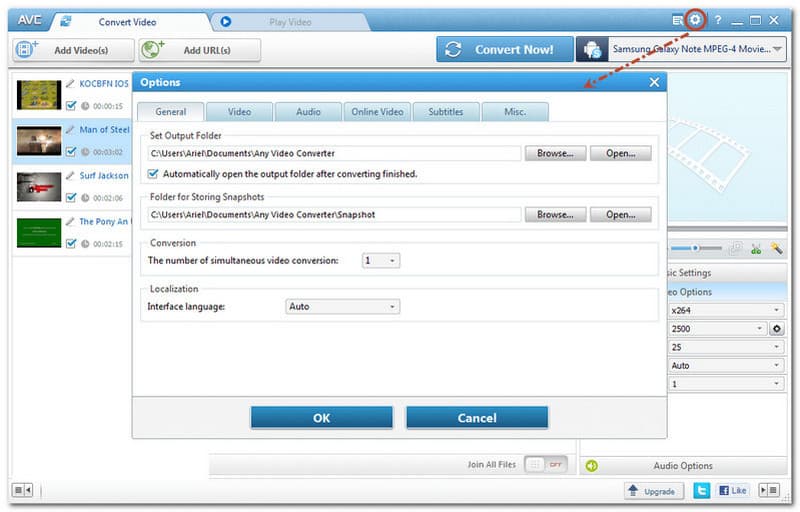Open the snapshots folder location
The image size is (800, 512).
(x=620, y=214)
